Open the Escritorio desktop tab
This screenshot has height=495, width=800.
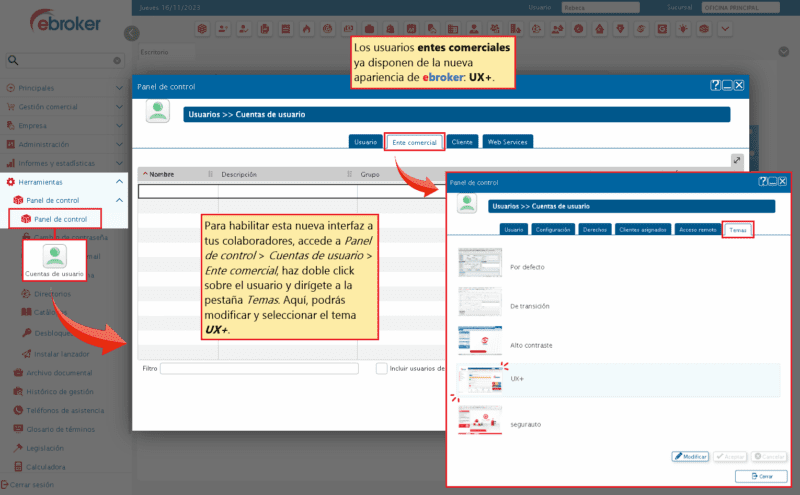click(x=166, y=52)
